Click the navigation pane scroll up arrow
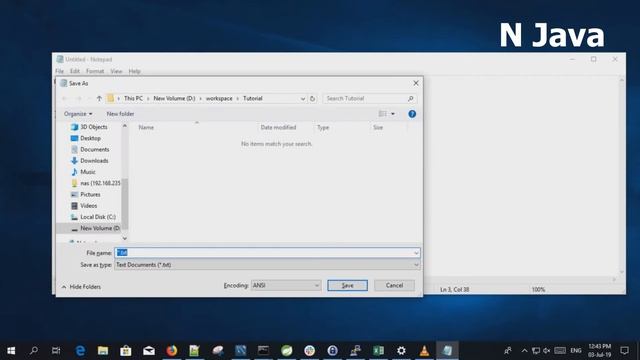Screen dimensions: 640x360 (x=125, y=126)
